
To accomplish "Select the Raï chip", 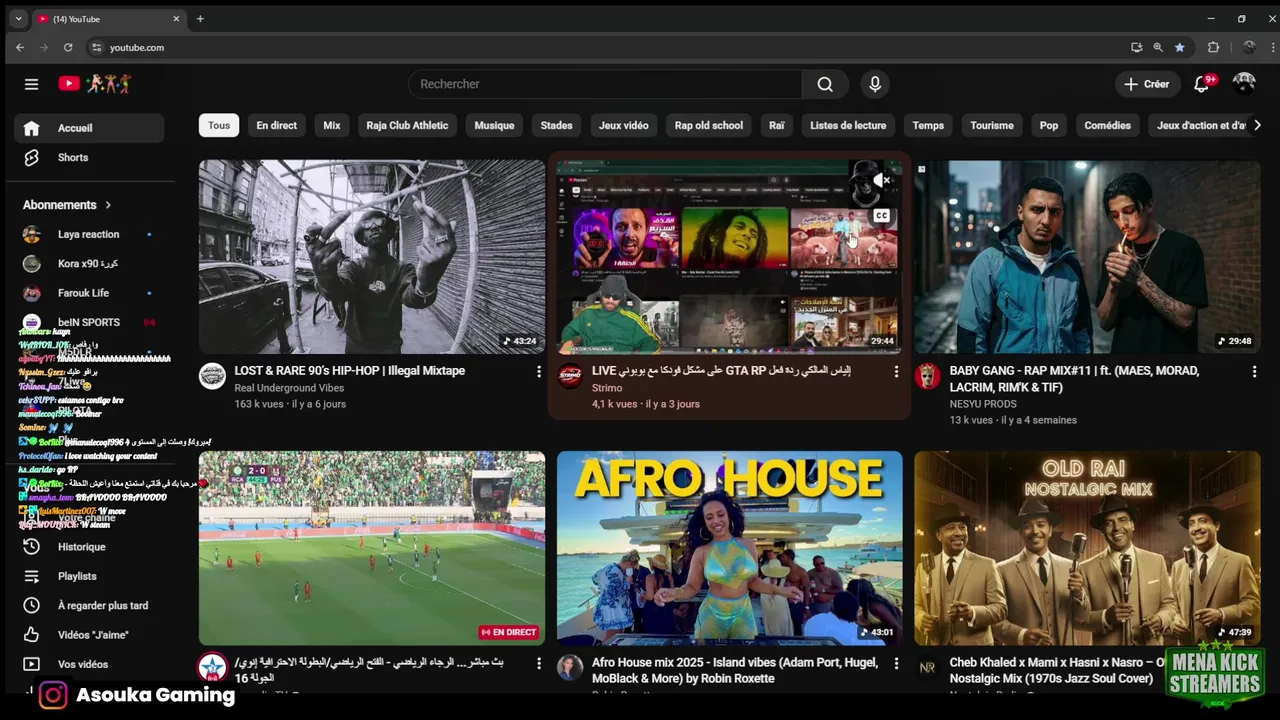I will [x=777, y=125].
